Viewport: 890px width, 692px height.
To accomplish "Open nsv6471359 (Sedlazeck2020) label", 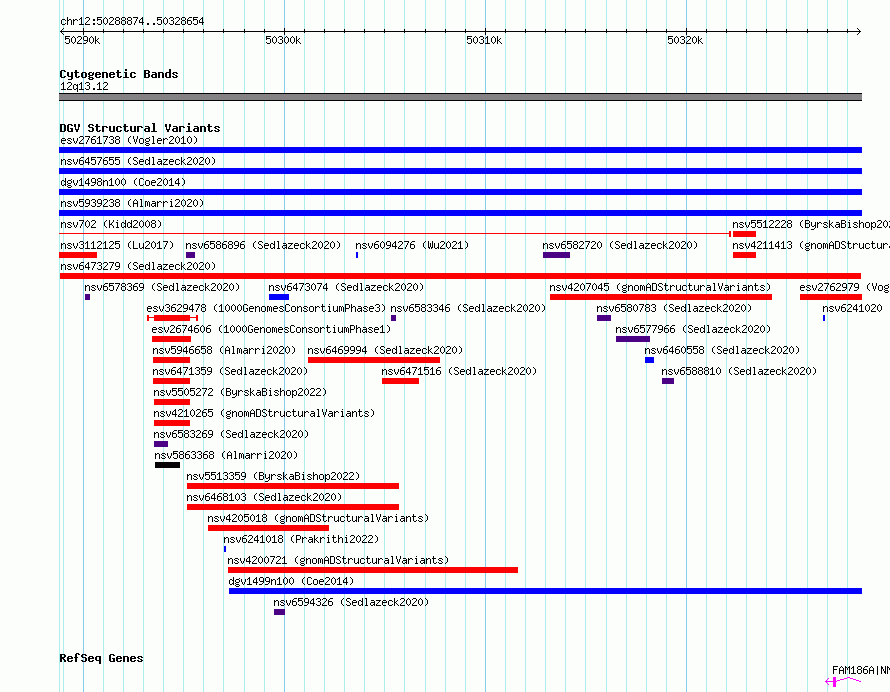I will pyautogui.click(x=230, y=371).
